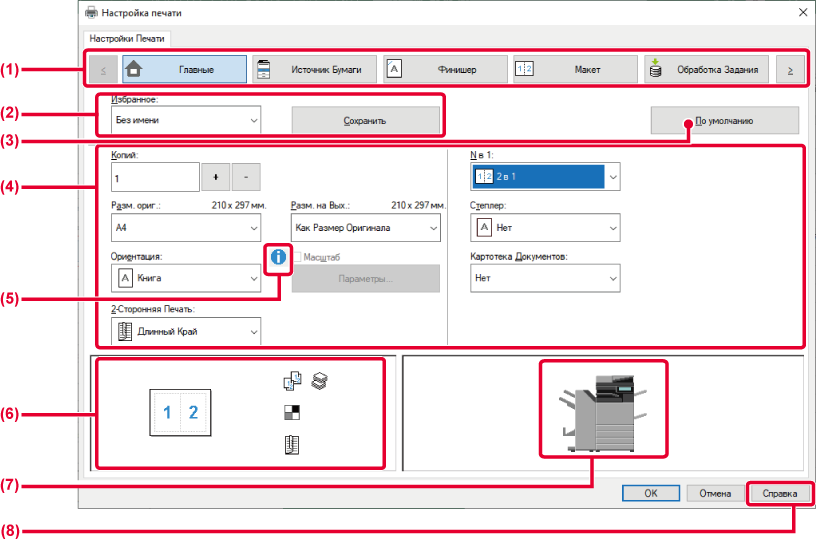Click the collate pages icon in preview
817x541 pixels.
(x=292, y=380)
